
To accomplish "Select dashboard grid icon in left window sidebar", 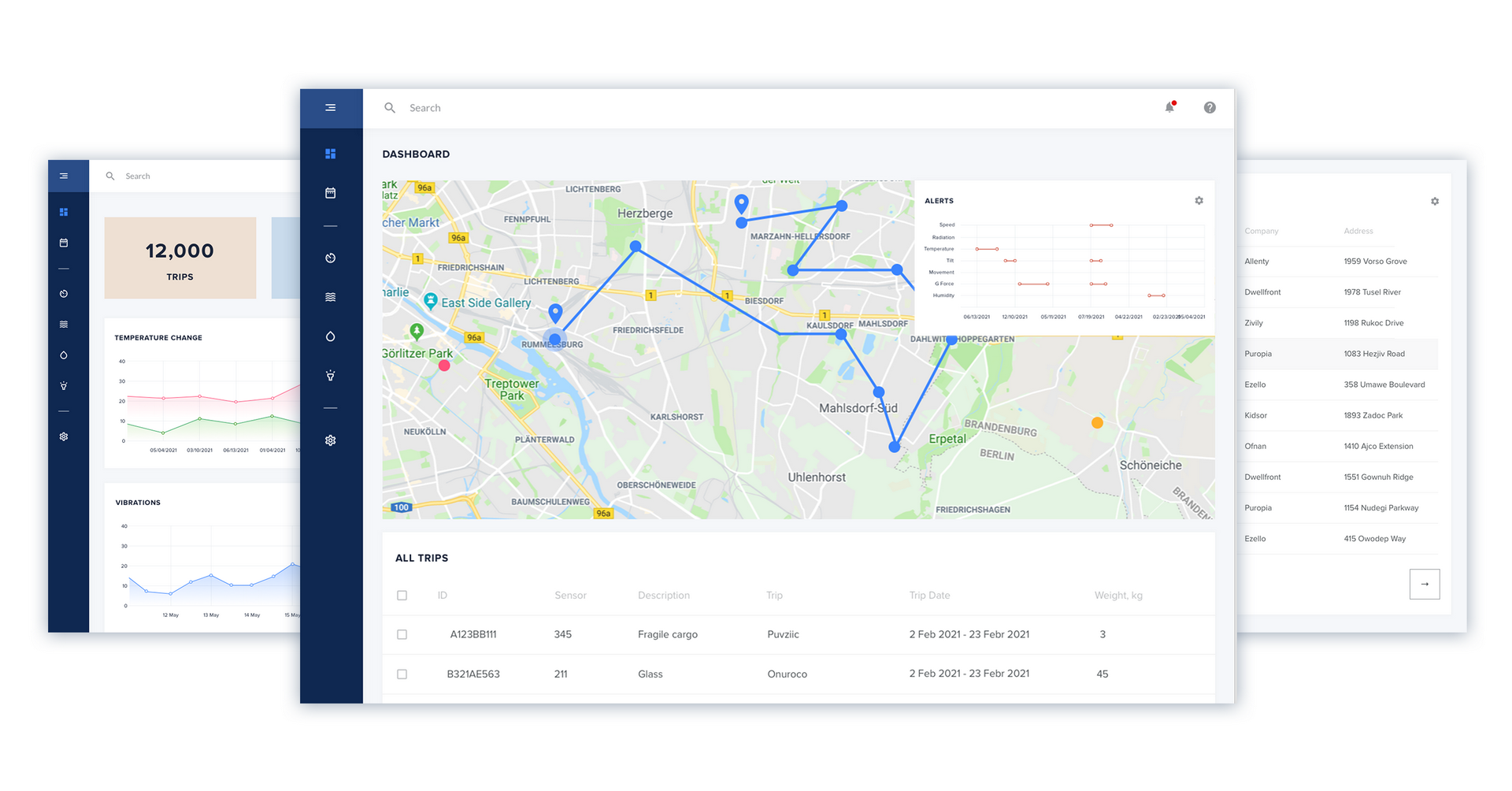I will click(64, 212).
